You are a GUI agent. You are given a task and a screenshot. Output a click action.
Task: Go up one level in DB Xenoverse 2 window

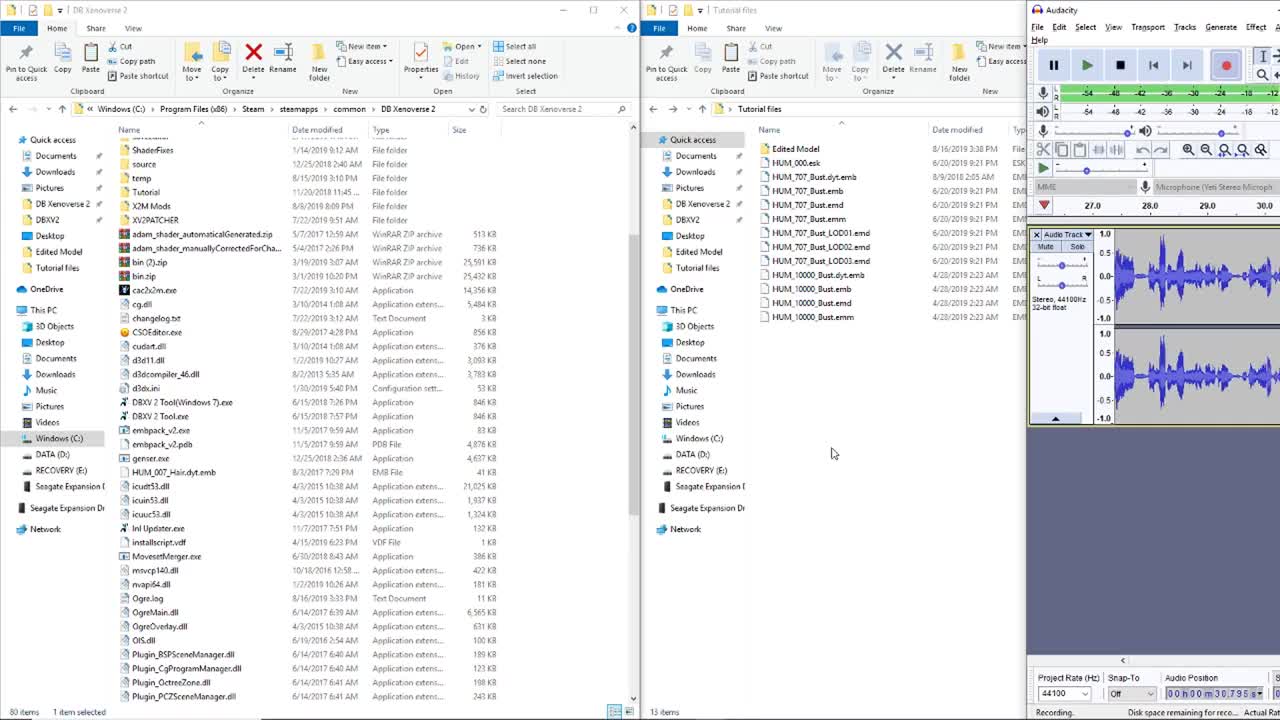pos(62,109)
